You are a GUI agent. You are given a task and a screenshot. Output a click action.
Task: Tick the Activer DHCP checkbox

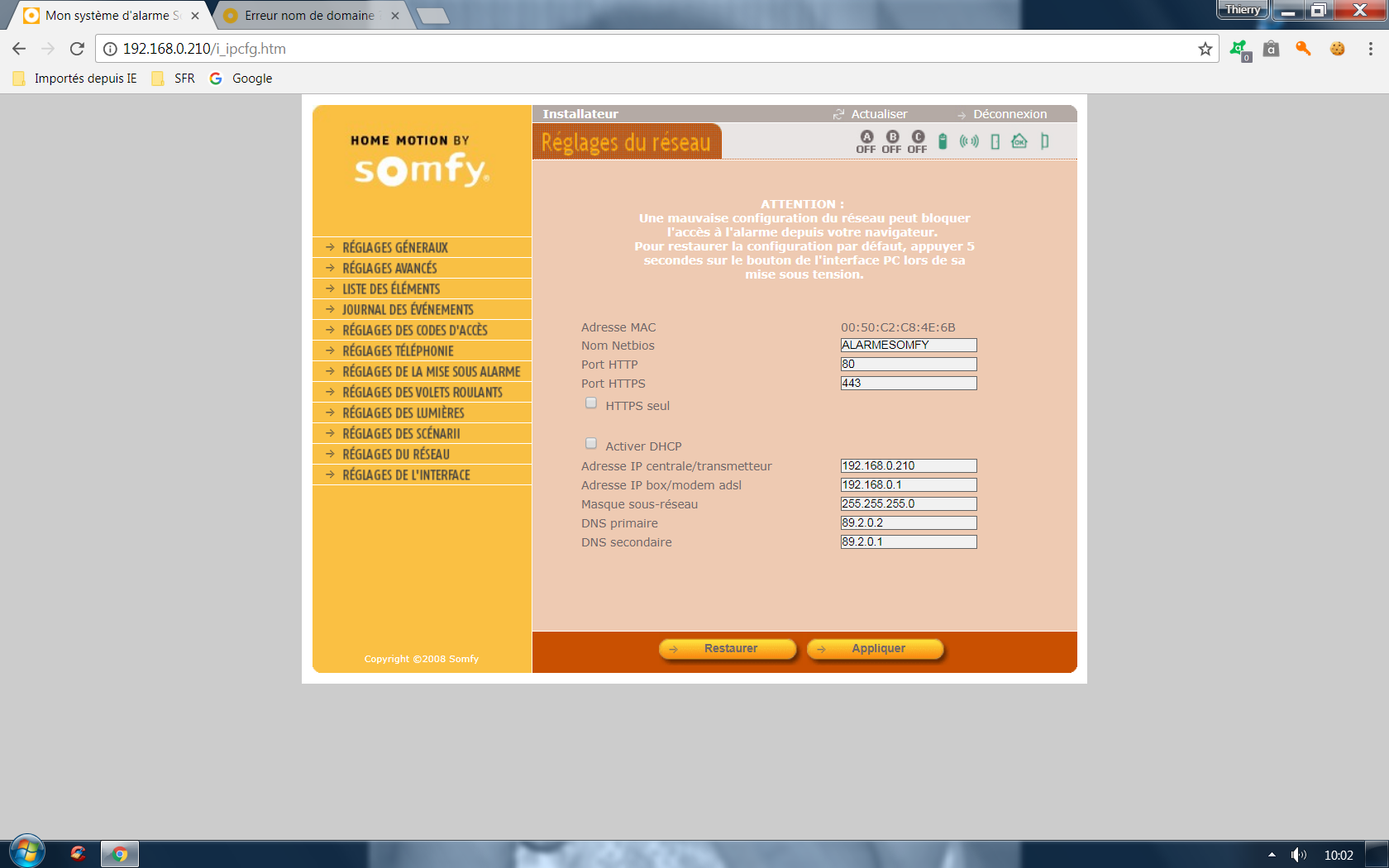pyautogui.click(x=591, y=444)
